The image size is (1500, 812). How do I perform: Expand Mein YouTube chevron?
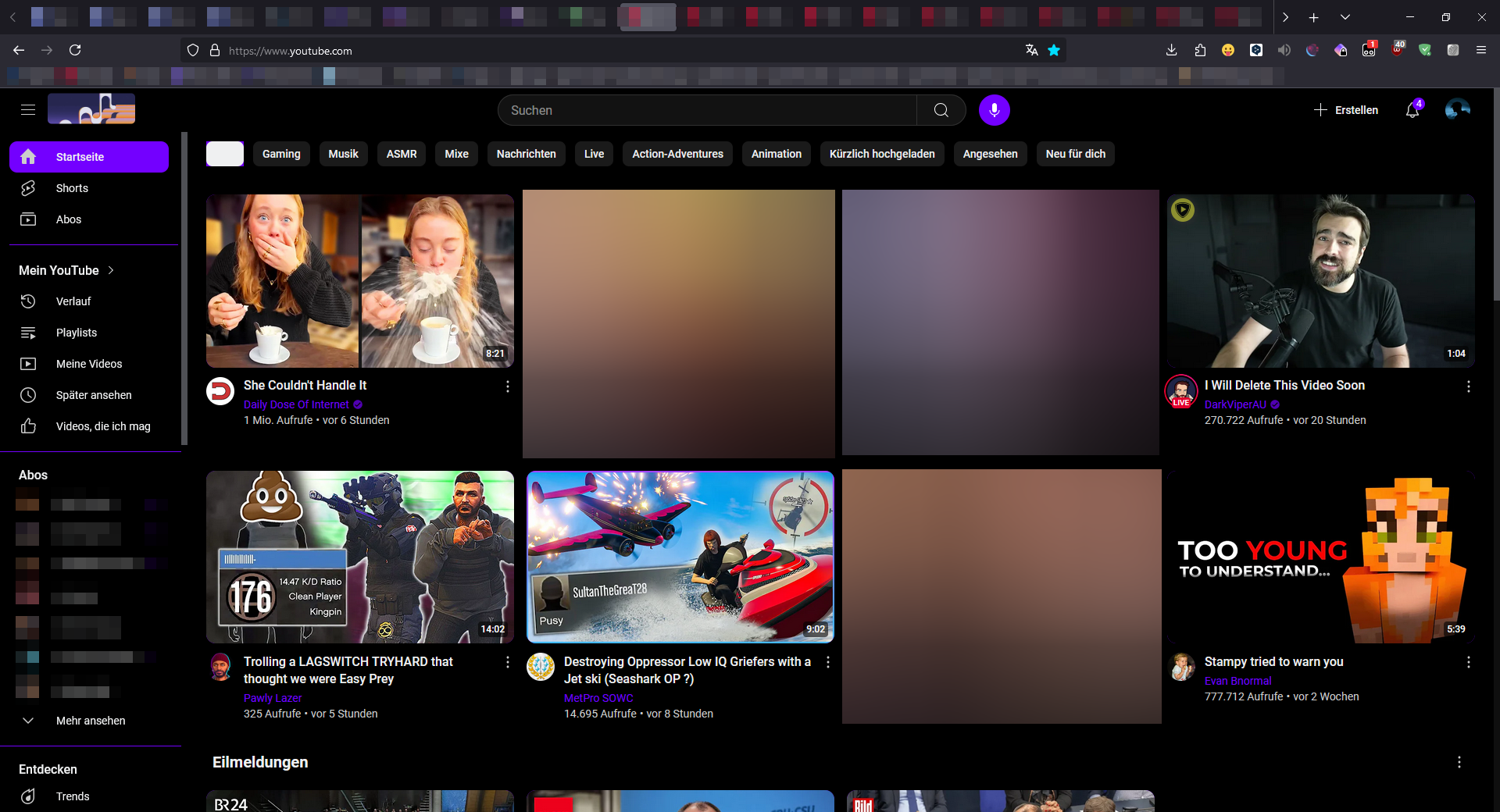click(111, 270)
